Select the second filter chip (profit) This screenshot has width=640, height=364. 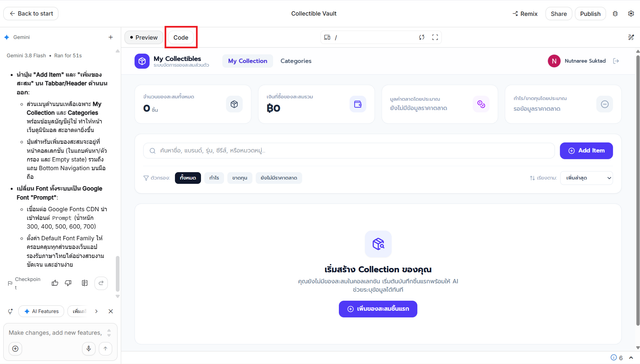pos(214,178)
